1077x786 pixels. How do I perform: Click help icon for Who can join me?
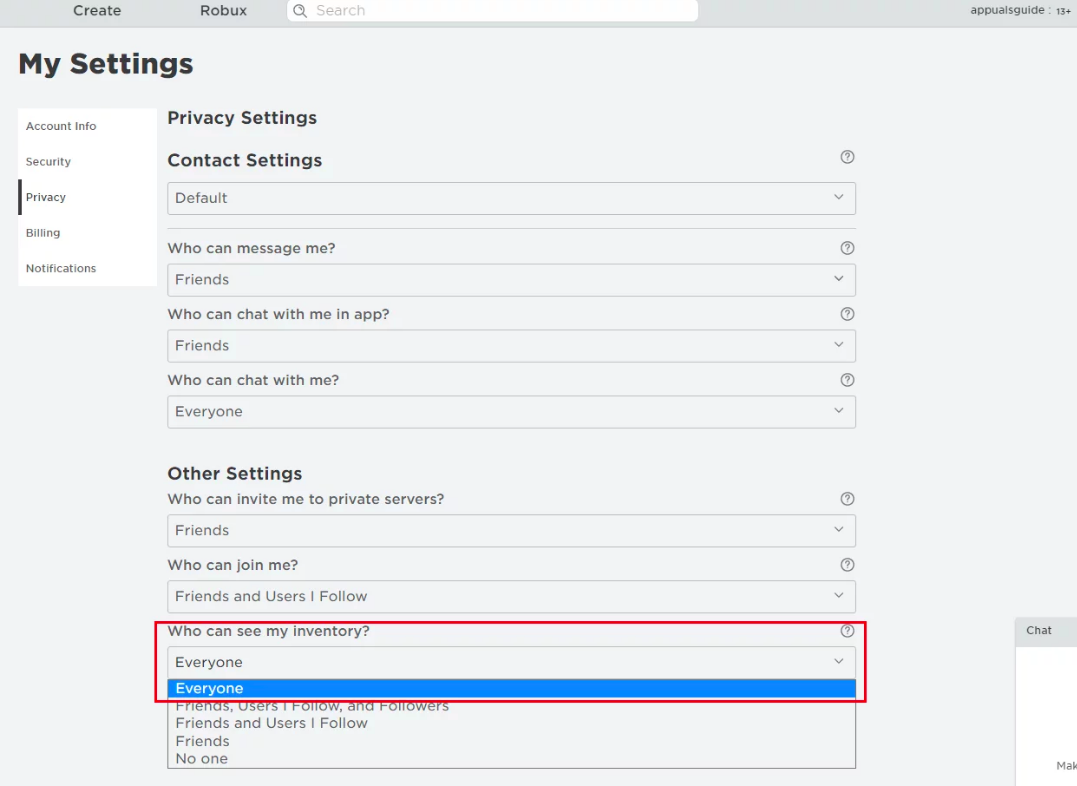coord(847,565)
